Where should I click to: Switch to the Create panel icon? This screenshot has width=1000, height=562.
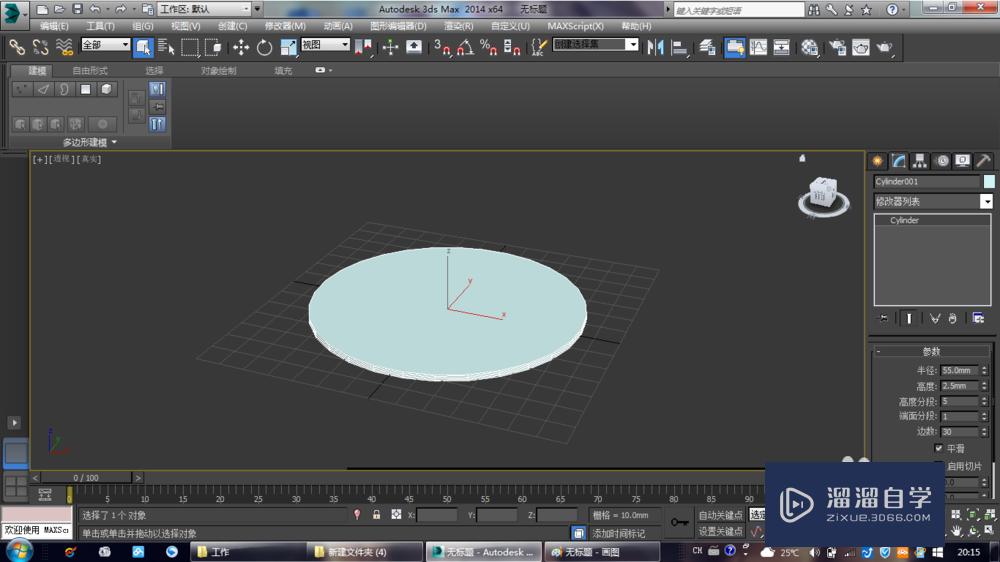(x=877, y=161)
